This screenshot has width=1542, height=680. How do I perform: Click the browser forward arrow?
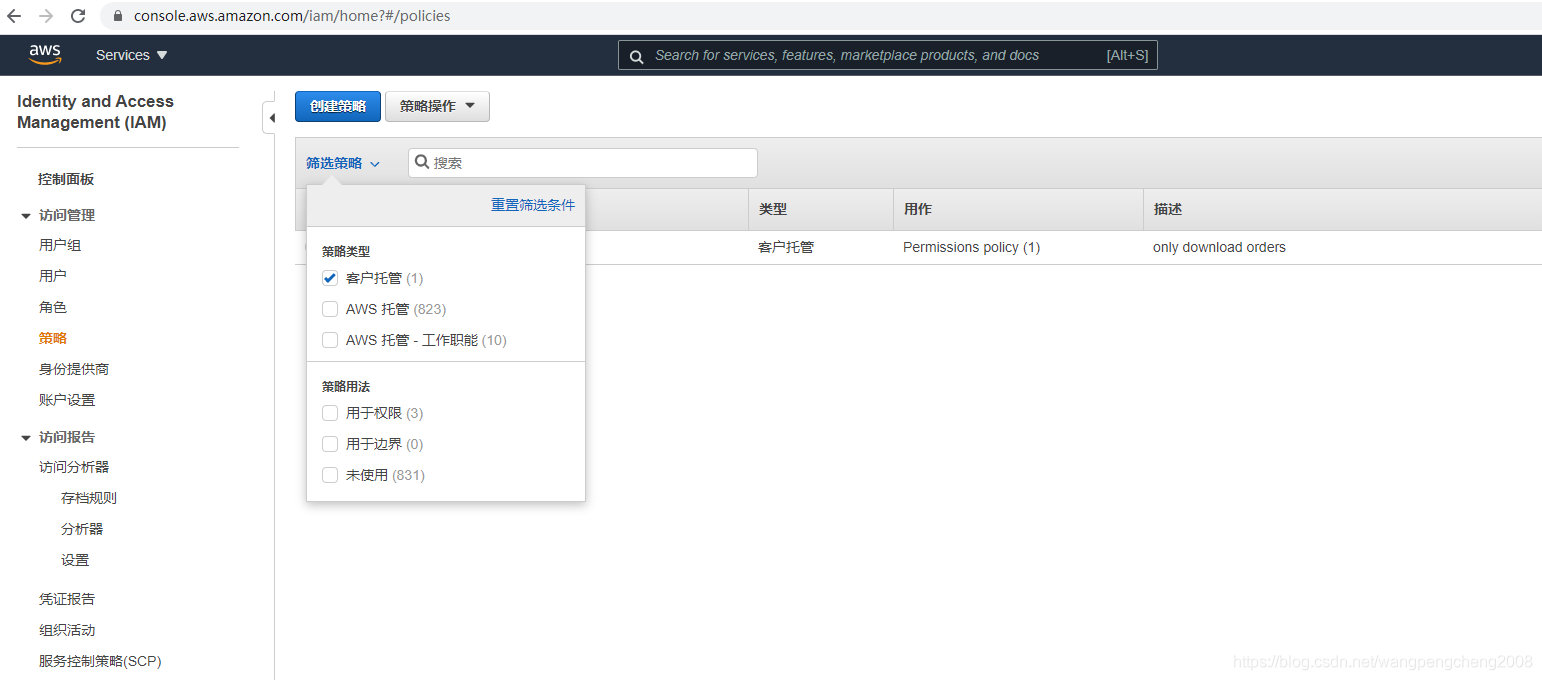46,16
